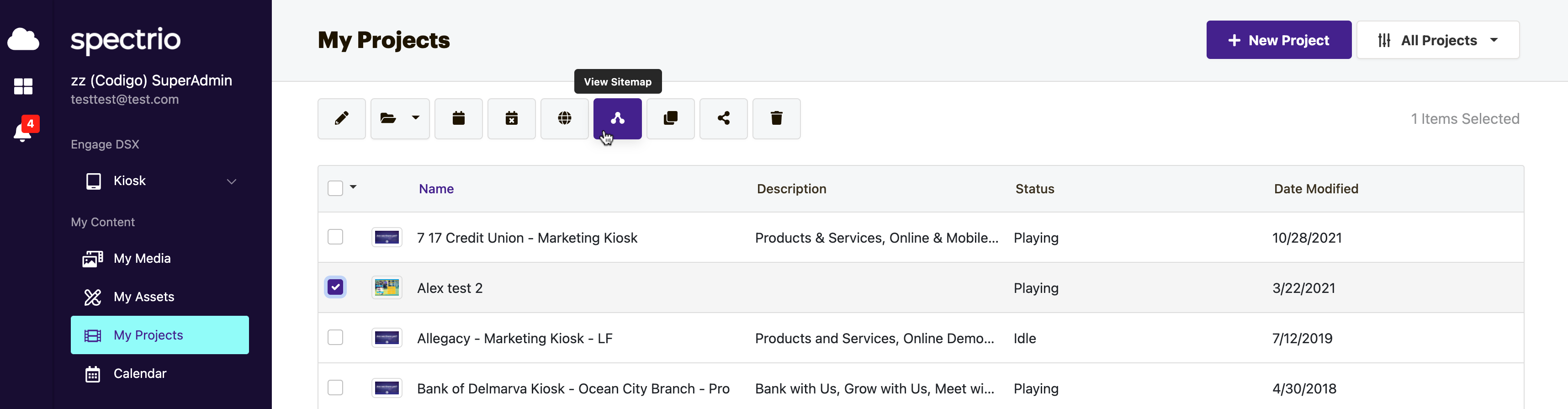1568x409 pixels.
Task: Open the select-all checkbox dropdown caret
Action: tap(353, 187)
